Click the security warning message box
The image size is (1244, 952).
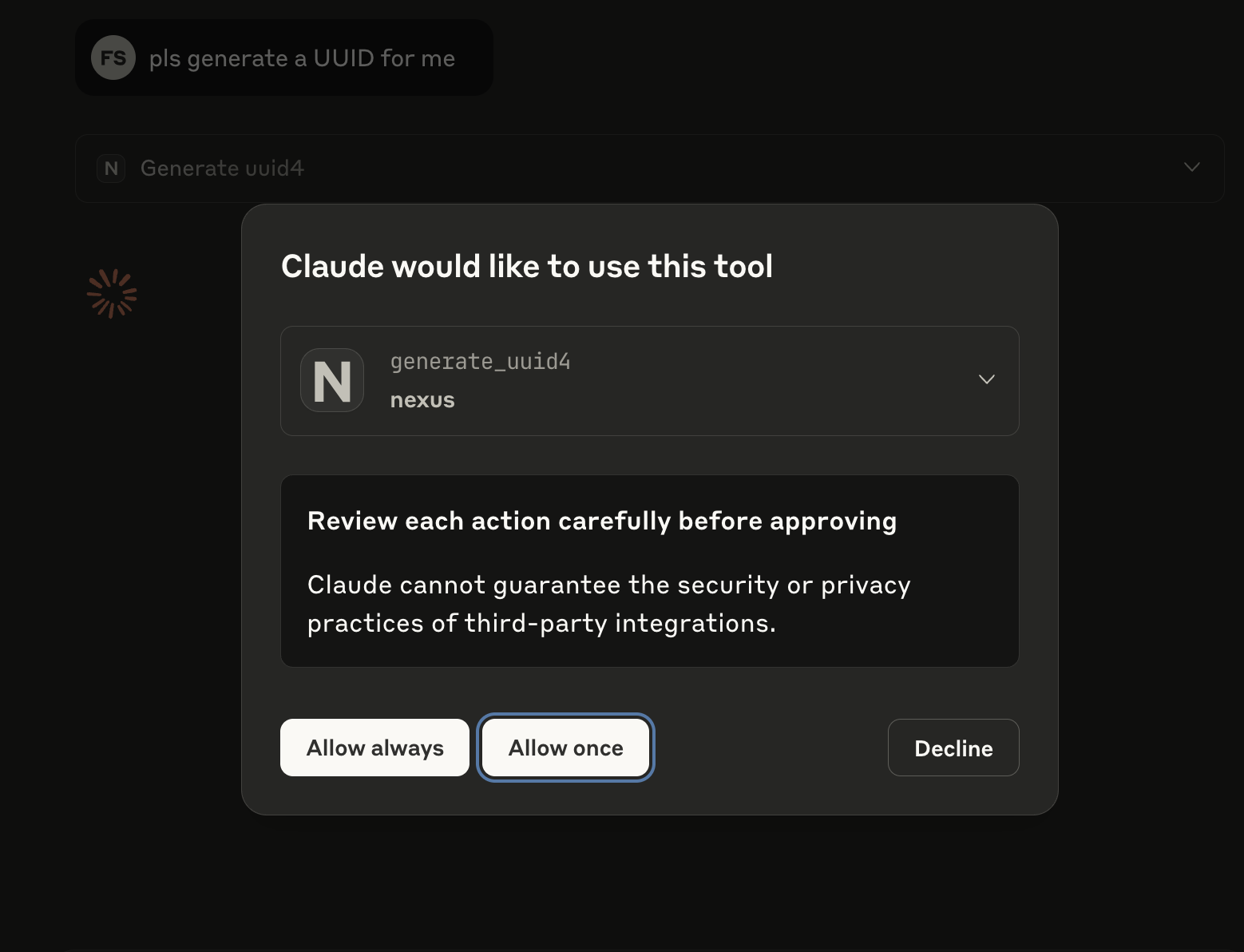click(x=649, y=570)
